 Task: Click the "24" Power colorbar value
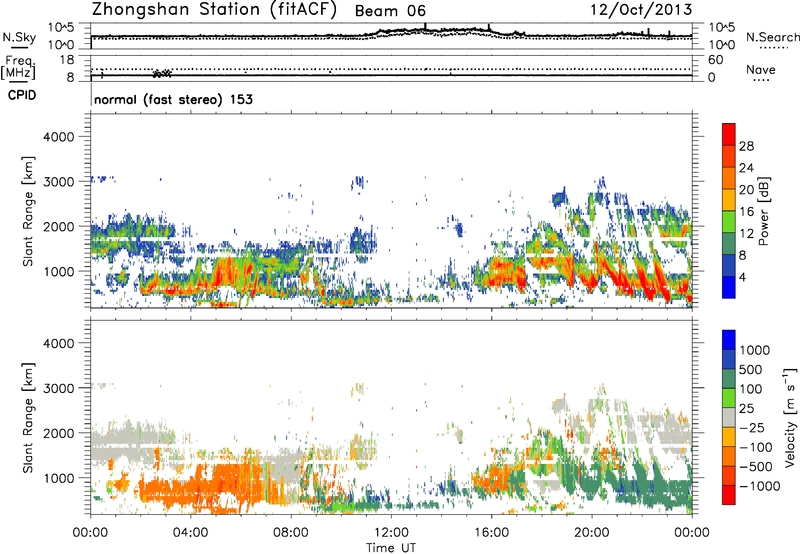pyautogui.click(x=746, y=168)
